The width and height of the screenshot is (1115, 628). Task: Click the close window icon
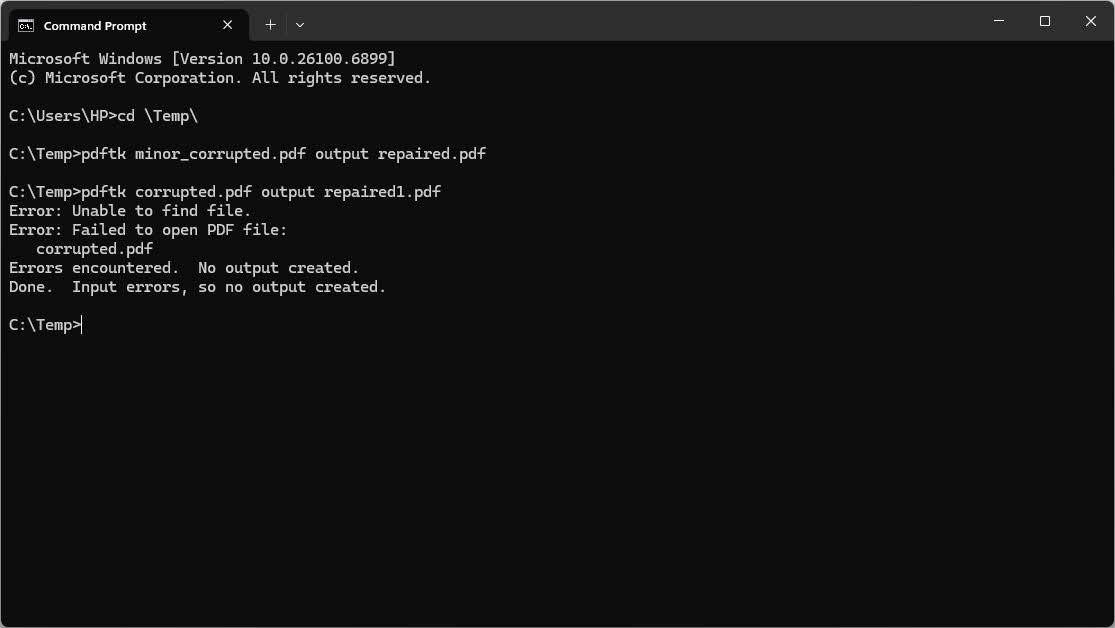(x=1089, y=20)
